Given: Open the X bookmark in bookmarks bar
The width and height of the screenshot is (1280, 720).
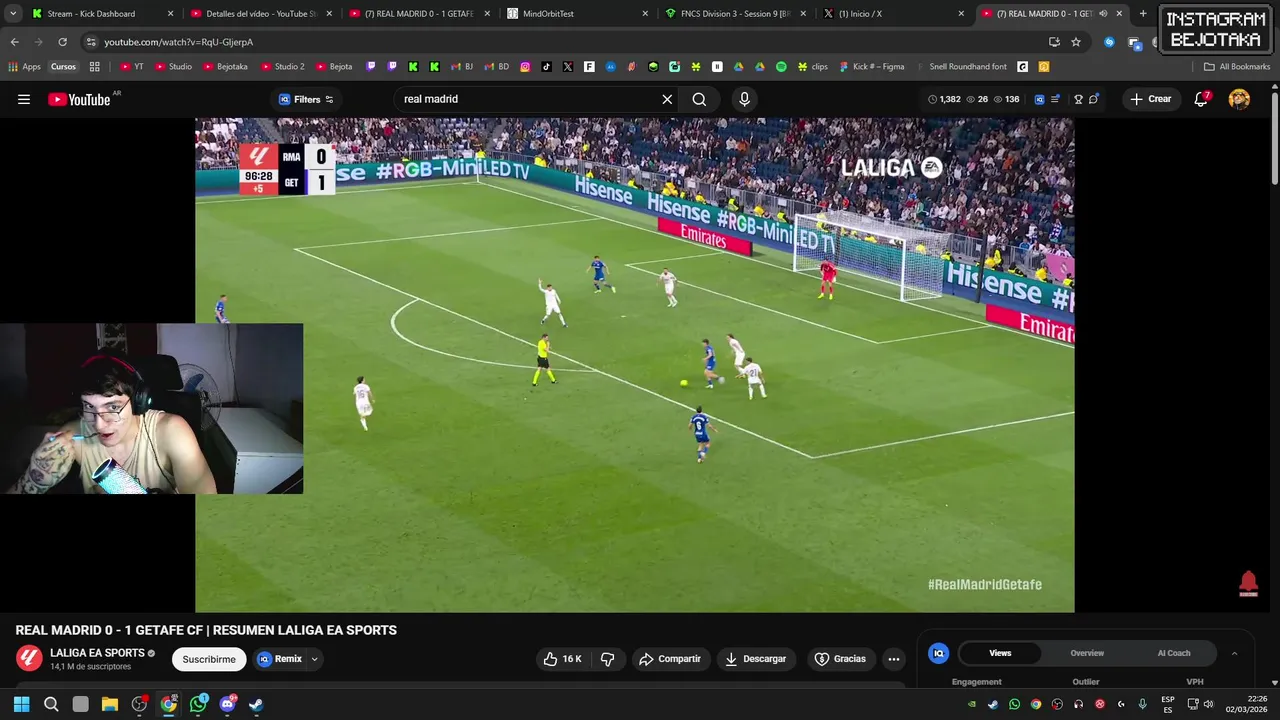Looking at the screenshot, I should coord(568,67).
